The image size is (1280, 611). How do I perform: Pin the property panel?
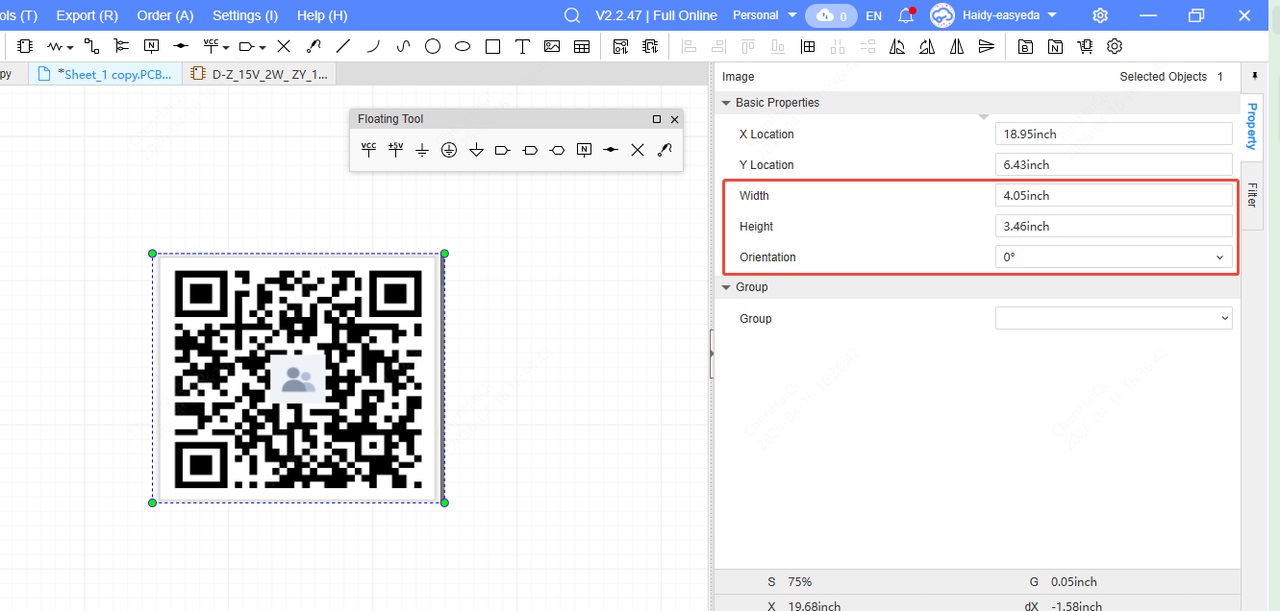(1255, 76)
